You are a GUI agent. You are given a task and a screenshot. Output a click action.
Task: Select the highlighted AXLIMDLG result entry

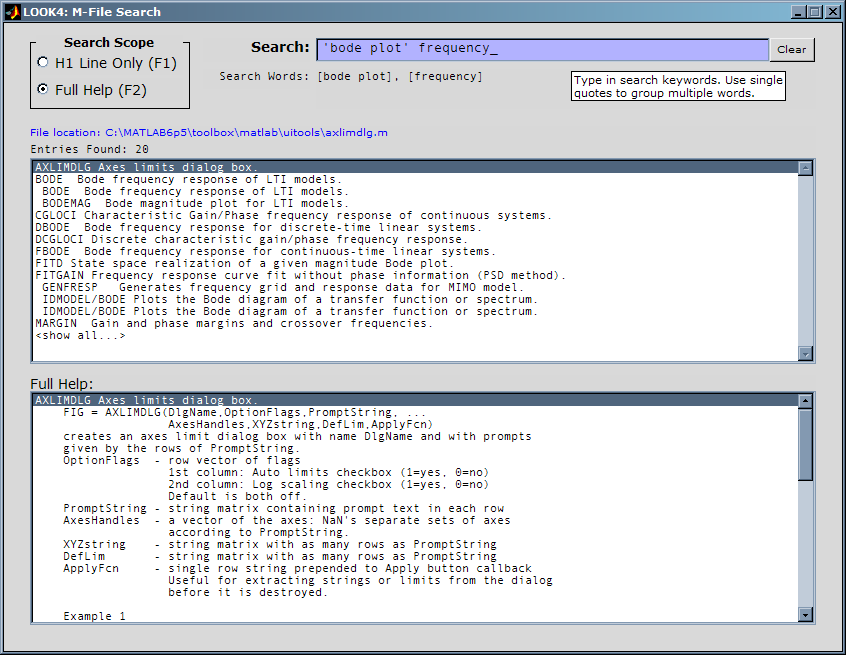pos(415,167)
